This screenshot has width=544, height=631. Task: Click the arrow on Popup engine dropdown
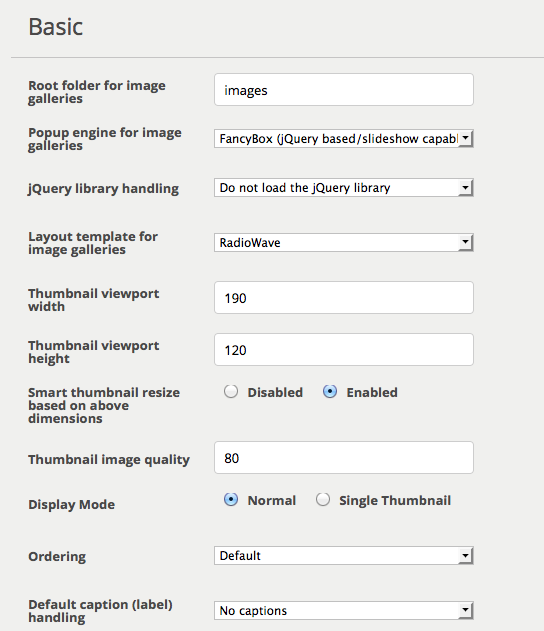466,139
